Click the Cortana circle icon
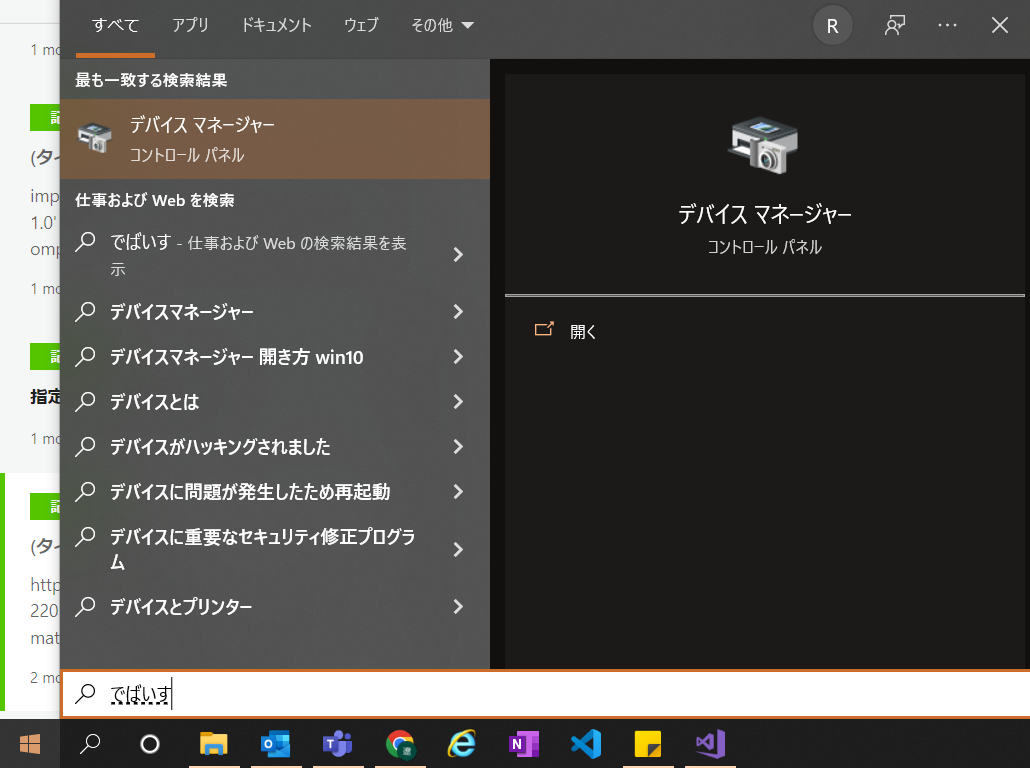 pyautogui.click(x=148, y=745)
